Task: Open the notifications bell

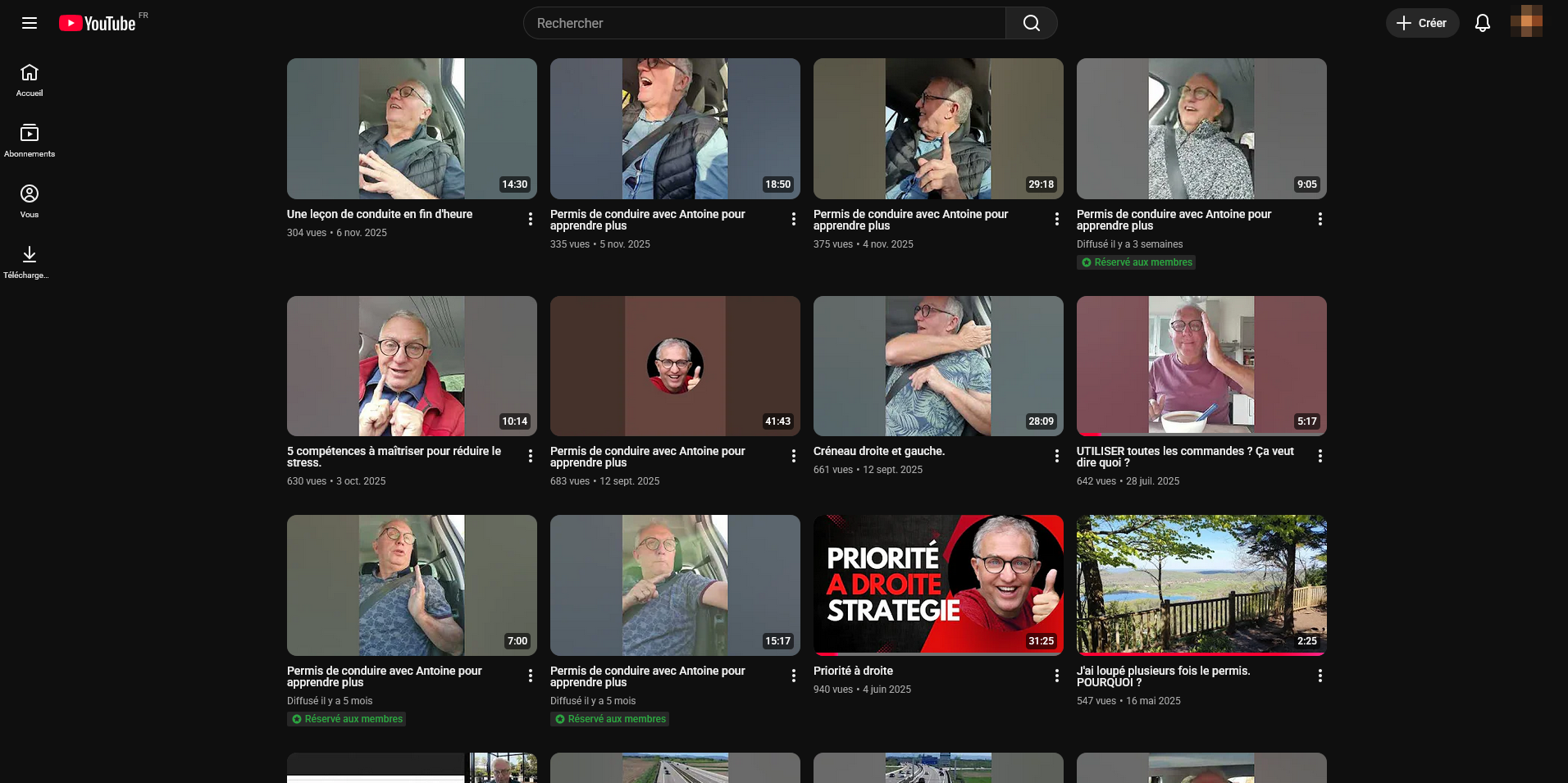Action: 1482,23
